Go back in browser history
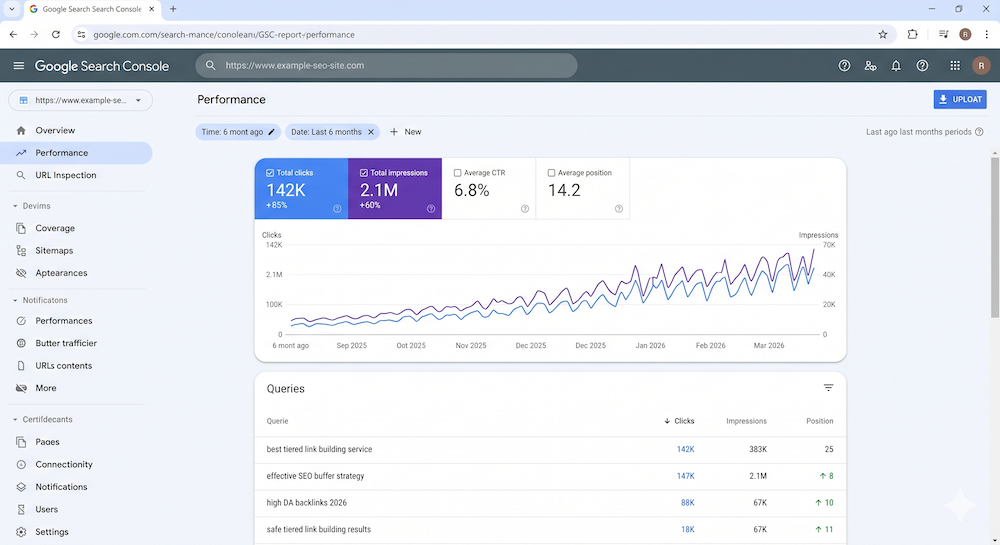The width and height of the screenshot is (1000, 545). tap(13, 34)
